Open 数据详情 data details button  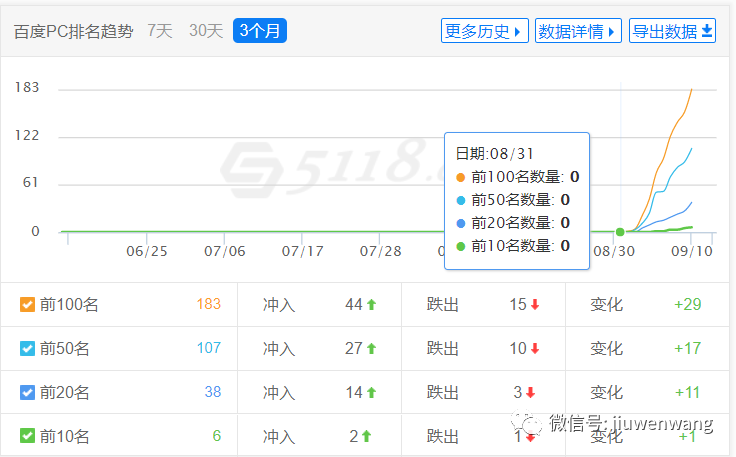[x=578, y=31]
